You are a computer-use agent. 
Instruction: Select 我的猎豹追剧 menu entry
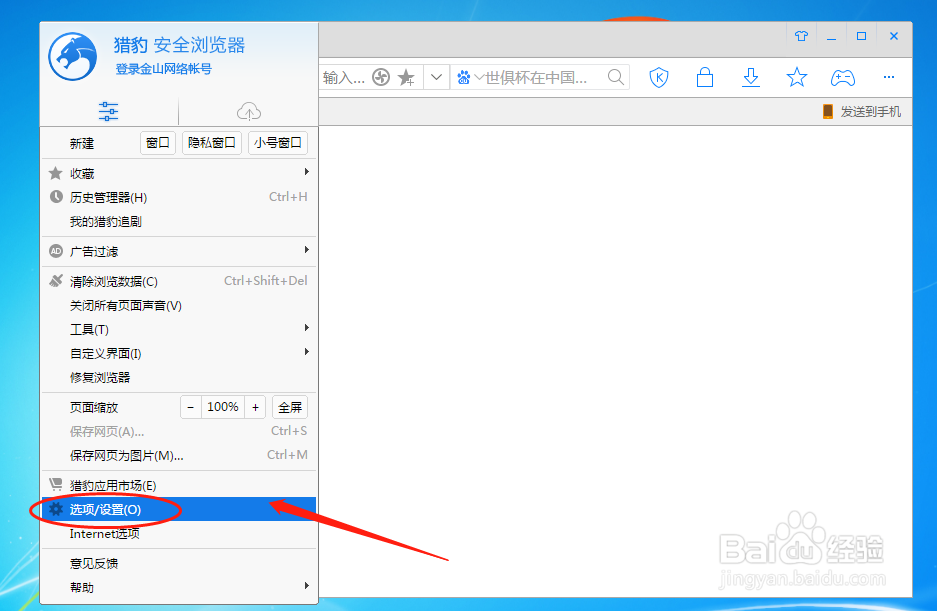pyautogui.click(x=179, y=222)
